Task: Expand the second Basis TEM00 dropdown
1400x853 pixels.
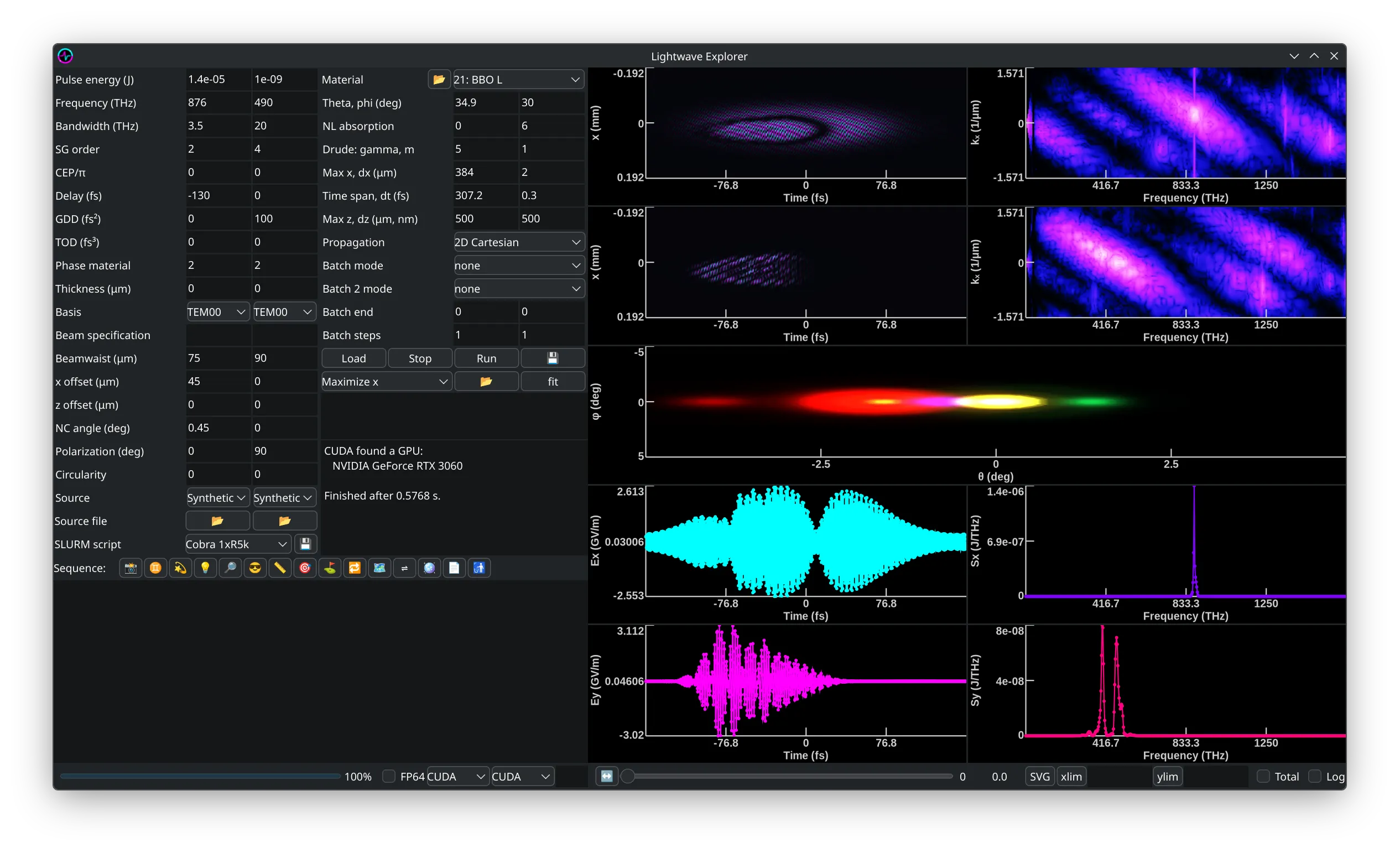Action: pyautogui.click(x=285, y=312)
